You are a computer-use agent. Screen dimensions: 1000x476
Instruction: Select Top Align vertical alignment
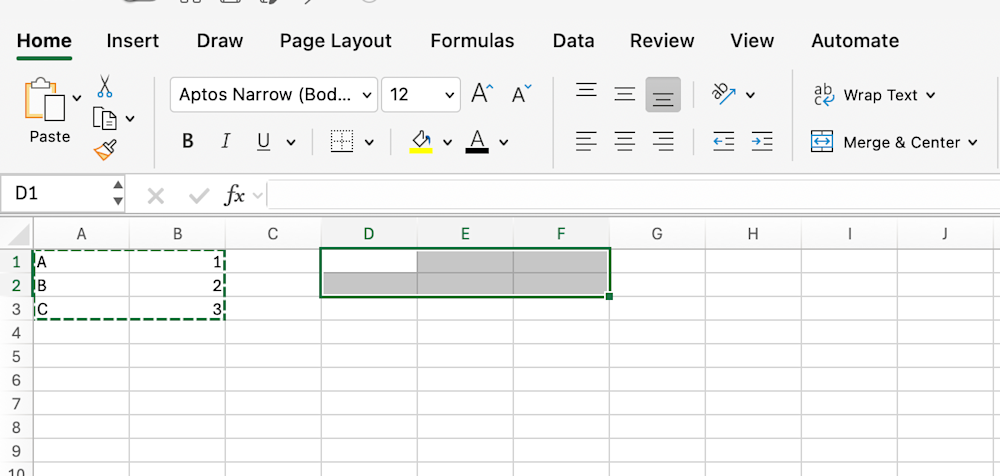coord(586,90)
